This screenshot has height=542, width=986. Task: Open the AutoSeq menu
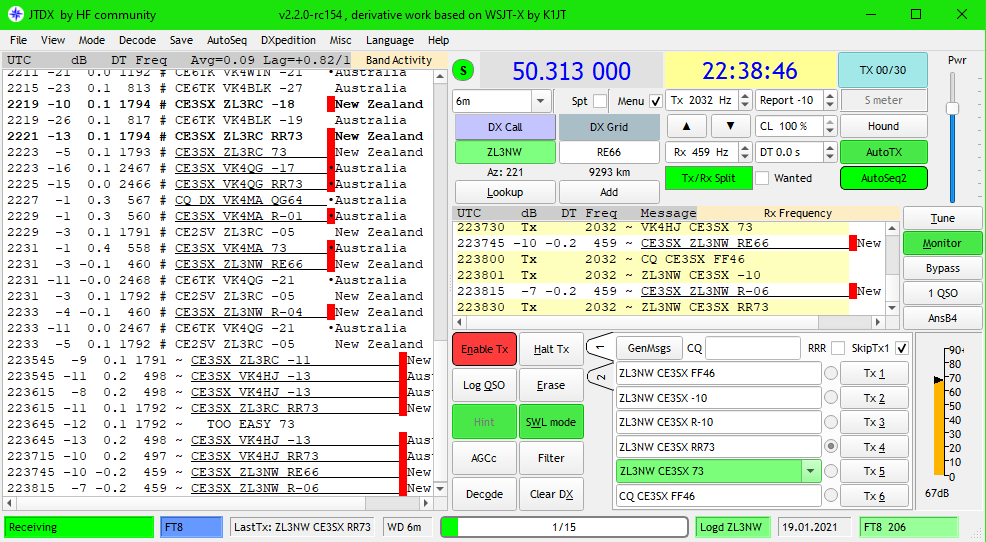point(226,40)
